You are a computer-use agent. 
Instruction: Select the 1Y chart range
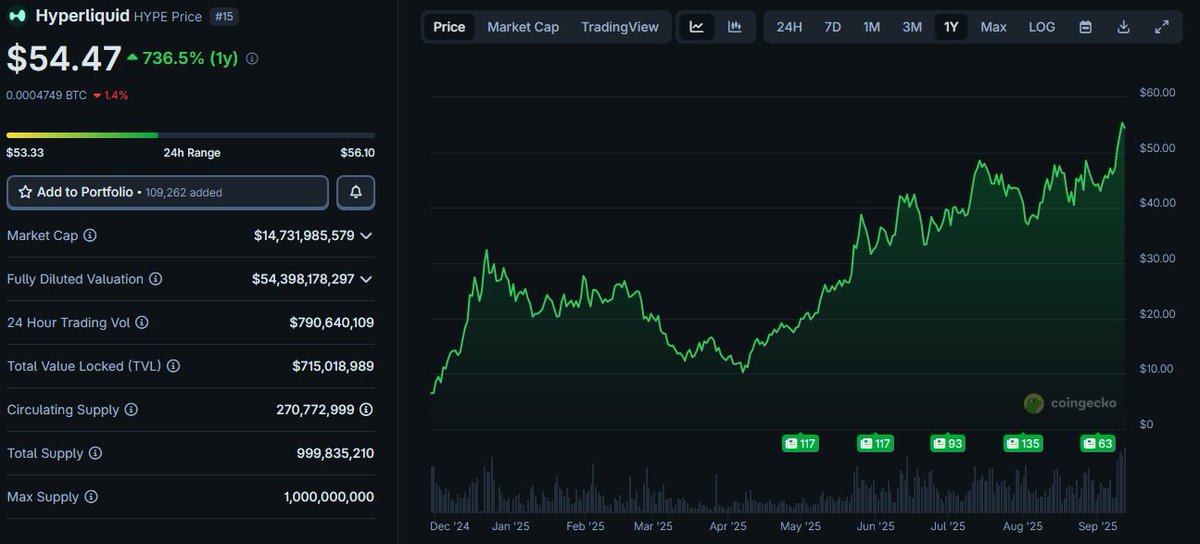click(x=951, y=27)
